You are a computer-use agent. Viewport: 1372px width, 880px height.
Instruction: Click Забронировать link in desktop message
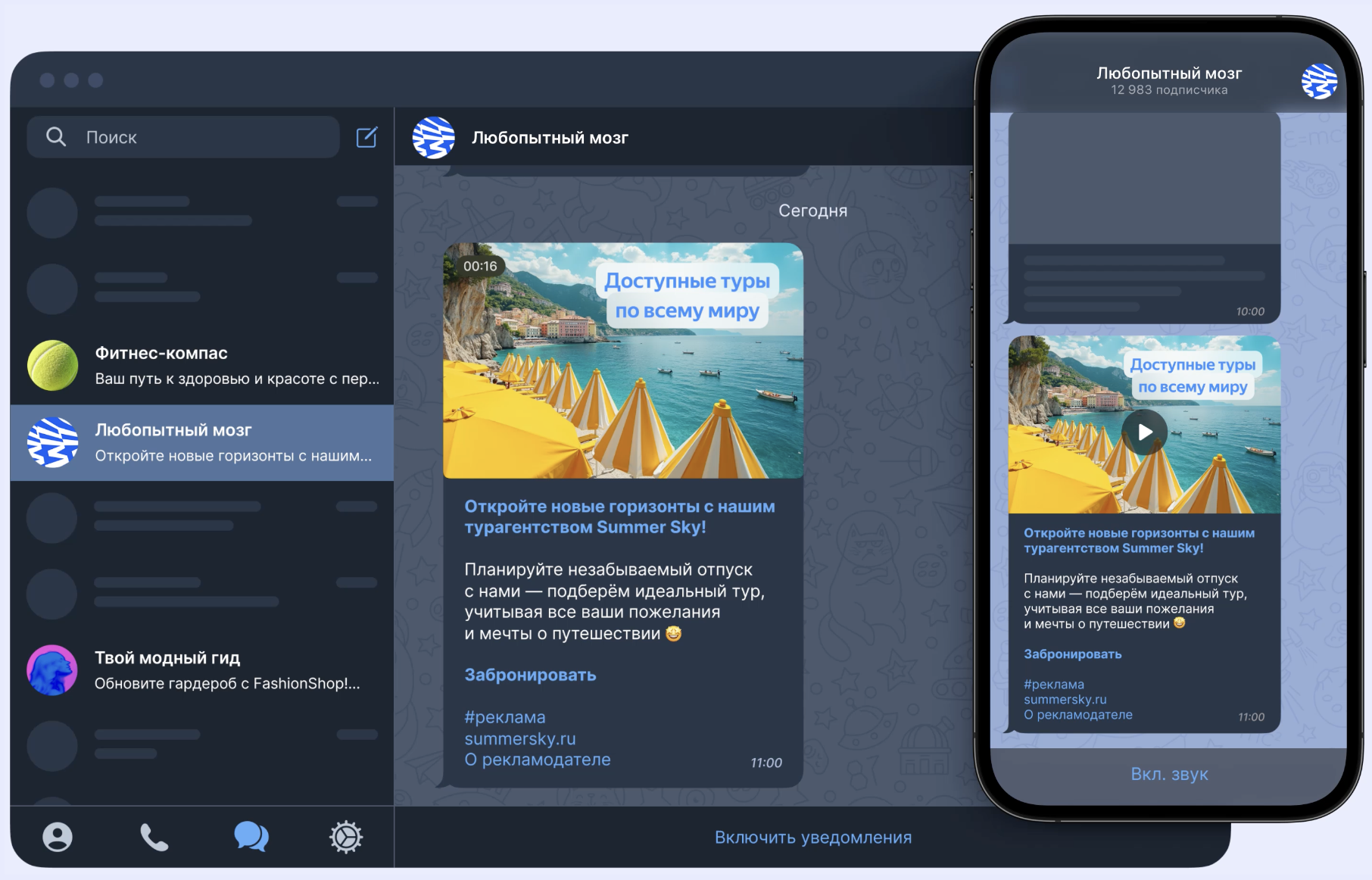(x=530, y=675)
